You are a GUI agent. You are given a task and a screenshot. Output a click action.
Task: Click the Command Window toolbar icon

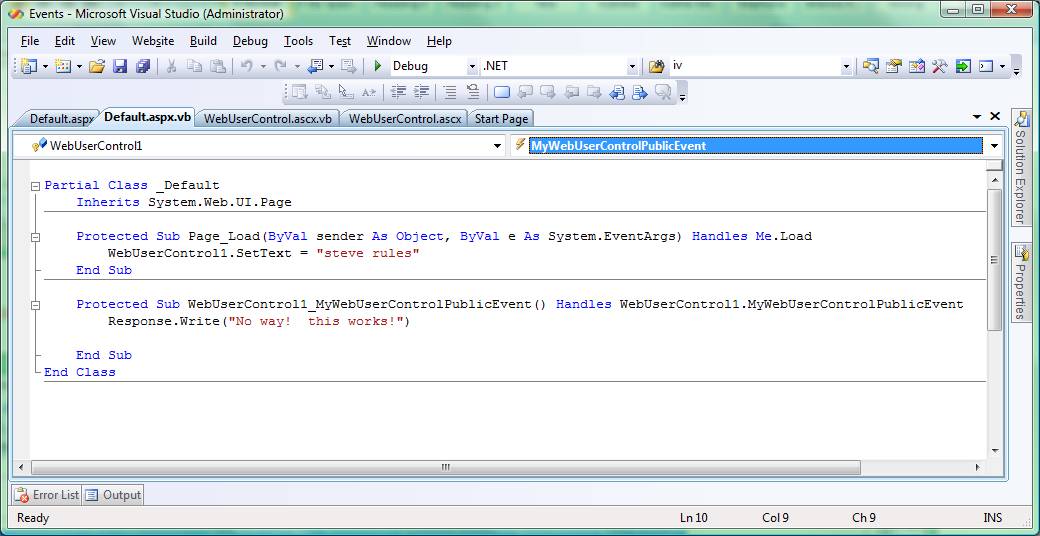tap(986, 66)
